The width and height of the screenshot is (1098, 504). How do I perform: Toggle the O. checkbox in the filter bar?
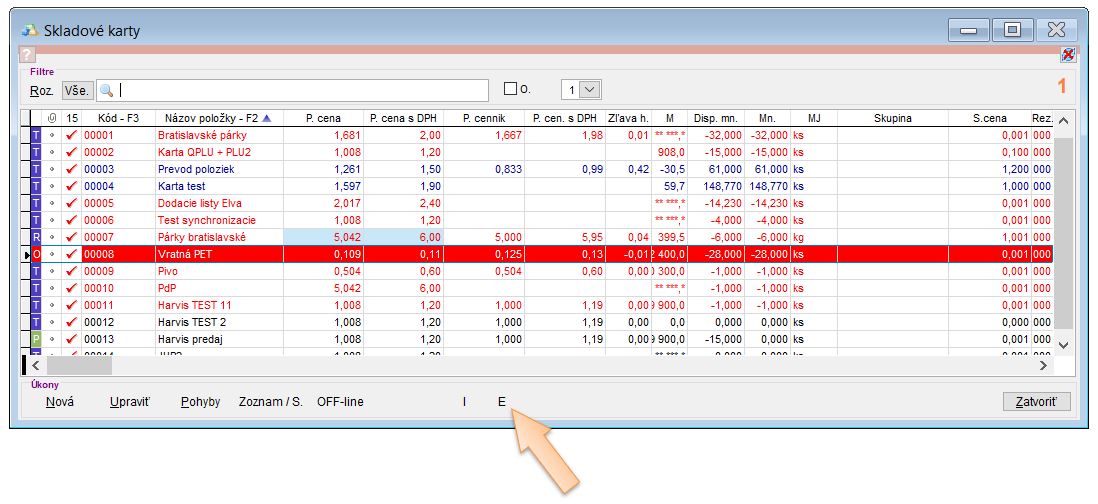click(510, 89)
